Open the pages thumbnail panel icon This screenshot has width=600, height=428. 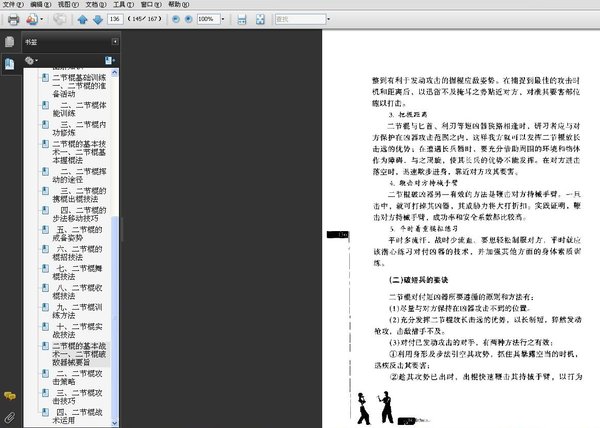point(10,41)
